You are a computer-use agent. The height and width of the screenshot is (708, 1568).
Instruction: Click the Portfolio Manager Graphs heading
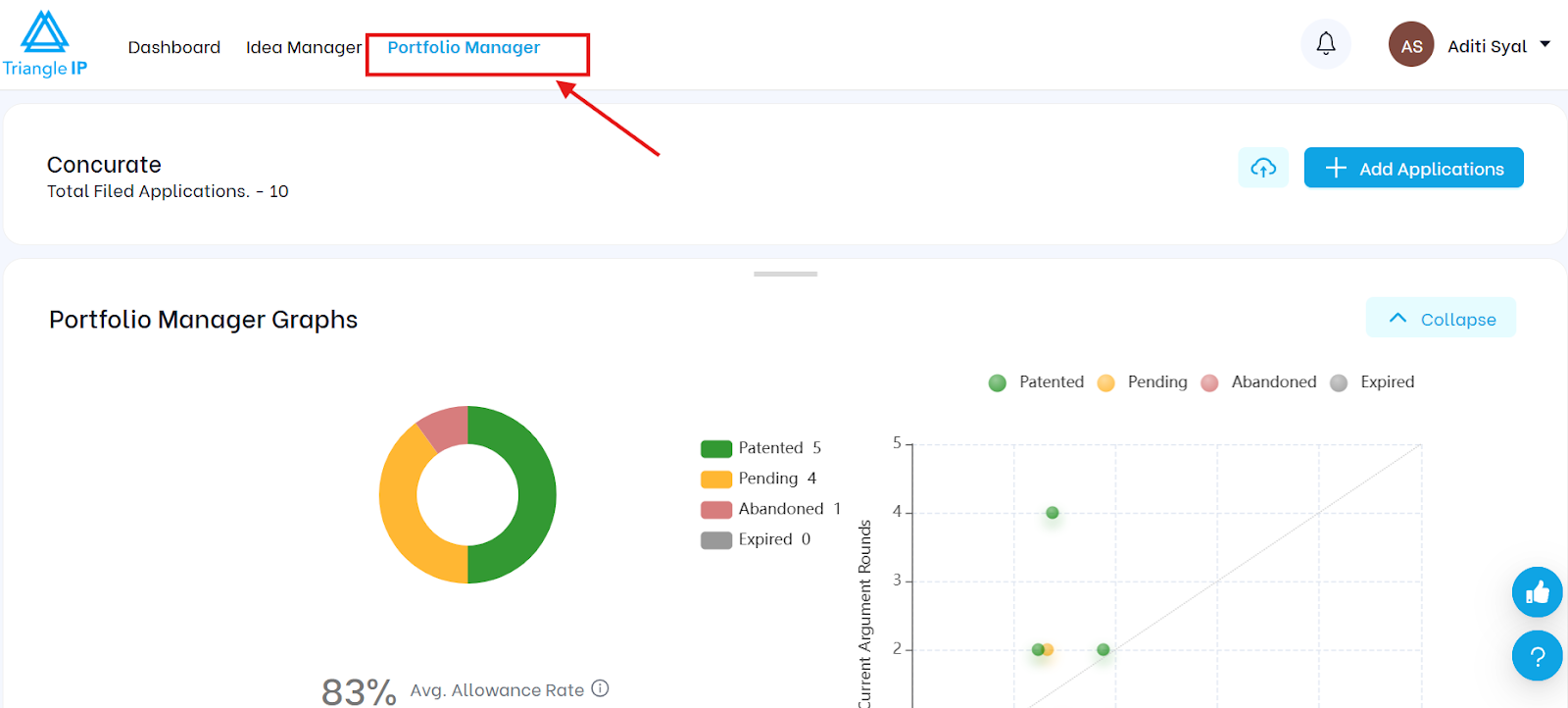tap(203, 320)
